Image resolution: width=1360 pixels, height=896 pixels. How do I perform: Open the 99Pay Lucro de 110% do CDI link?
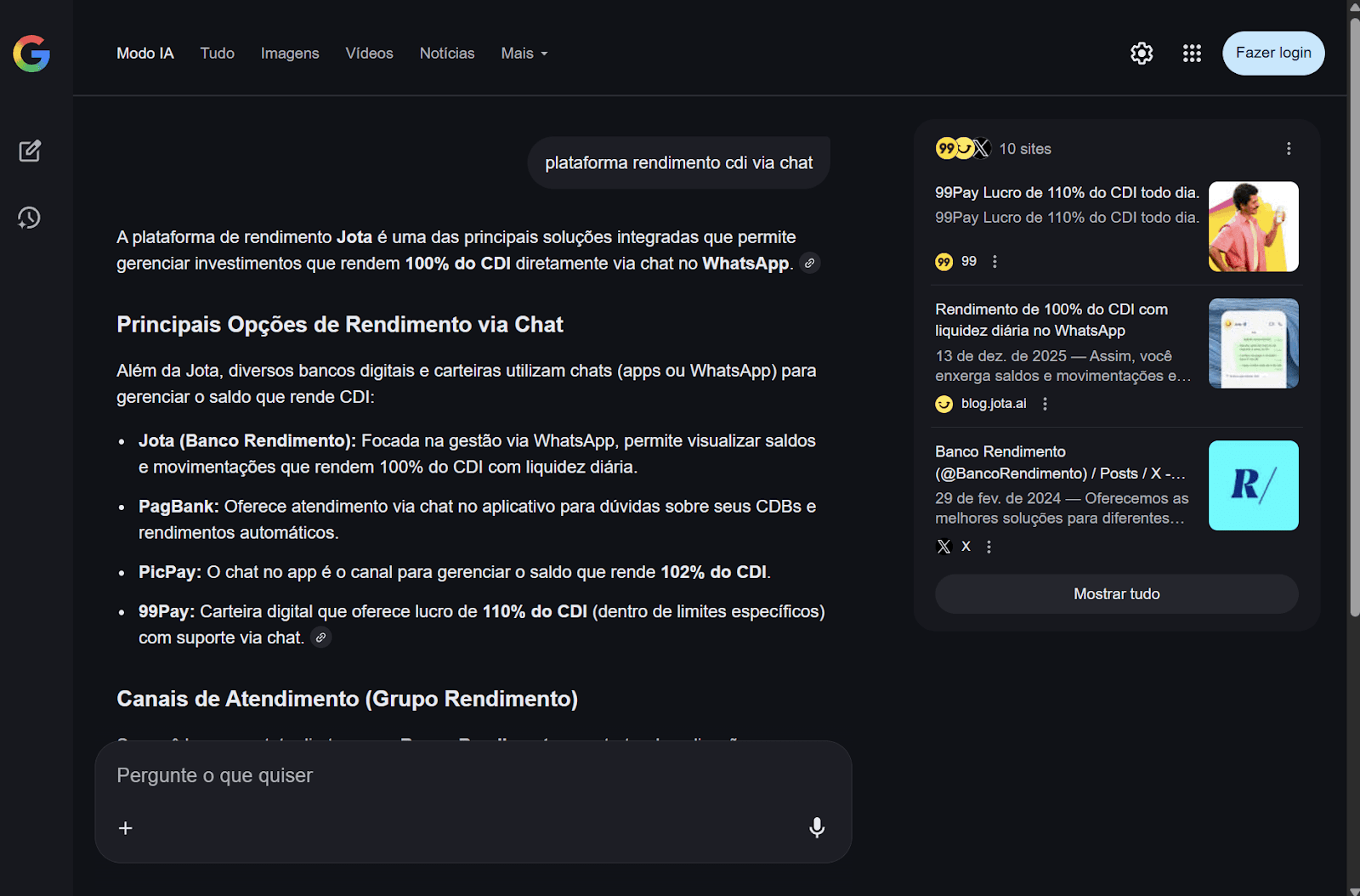pos(1067,193)
